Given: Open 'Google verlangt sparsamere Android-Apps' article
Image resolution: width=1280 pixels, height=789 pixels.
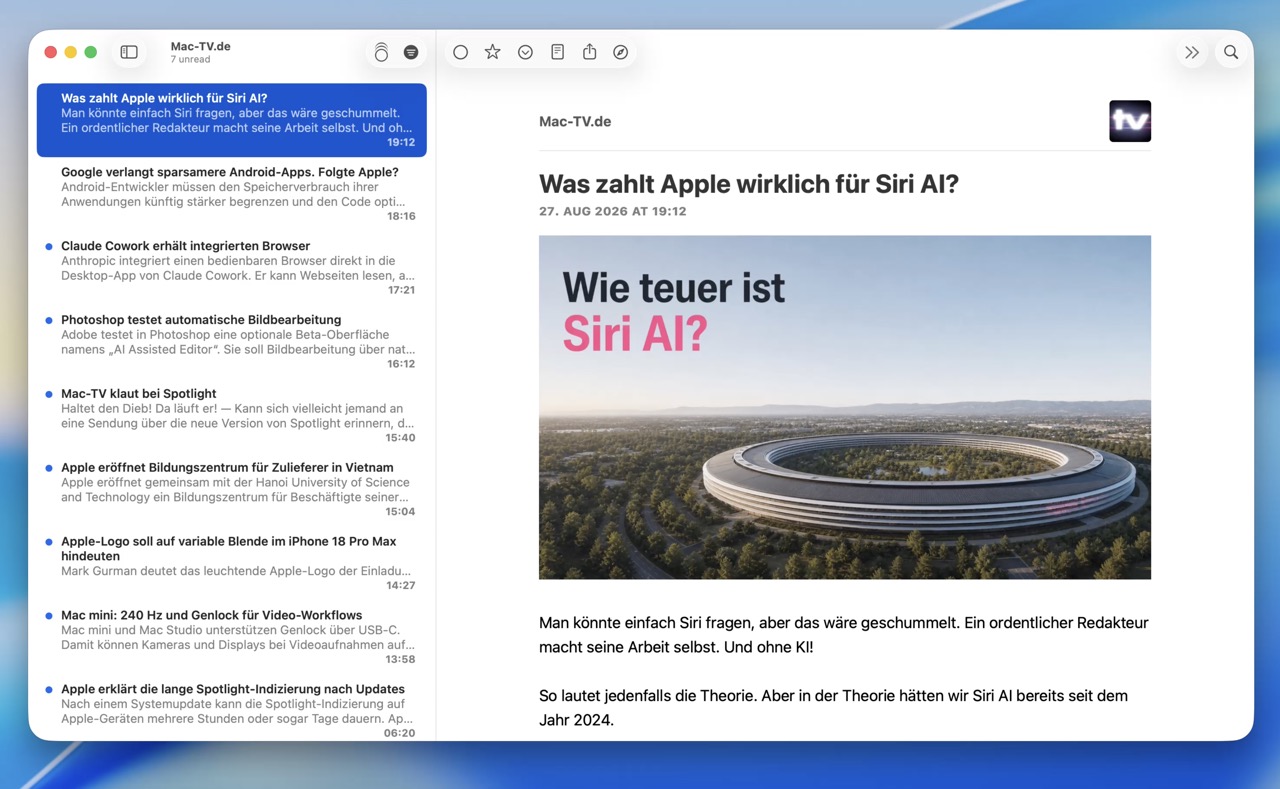Looking at the screenshot, I should pyautogui.click(x=232, y=194).
